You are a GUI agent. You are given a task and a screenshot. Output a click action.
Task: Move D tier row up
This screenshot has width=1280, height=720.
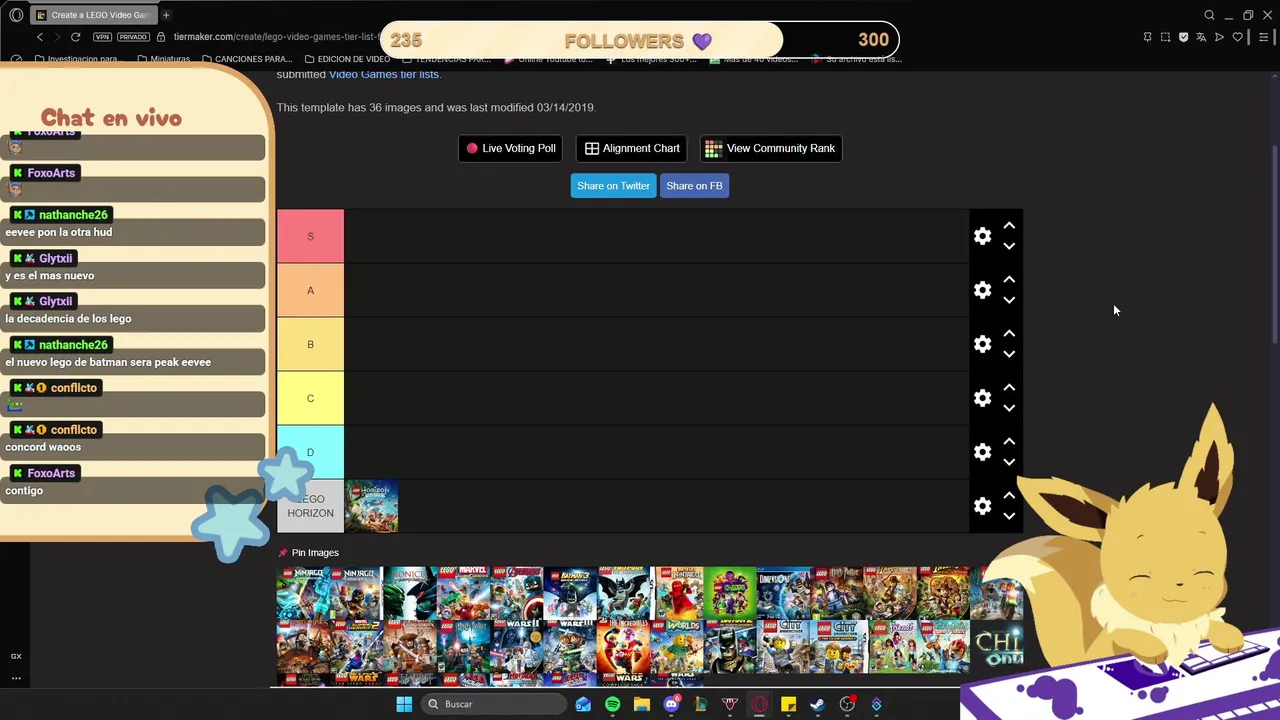tap(1009, 442)
